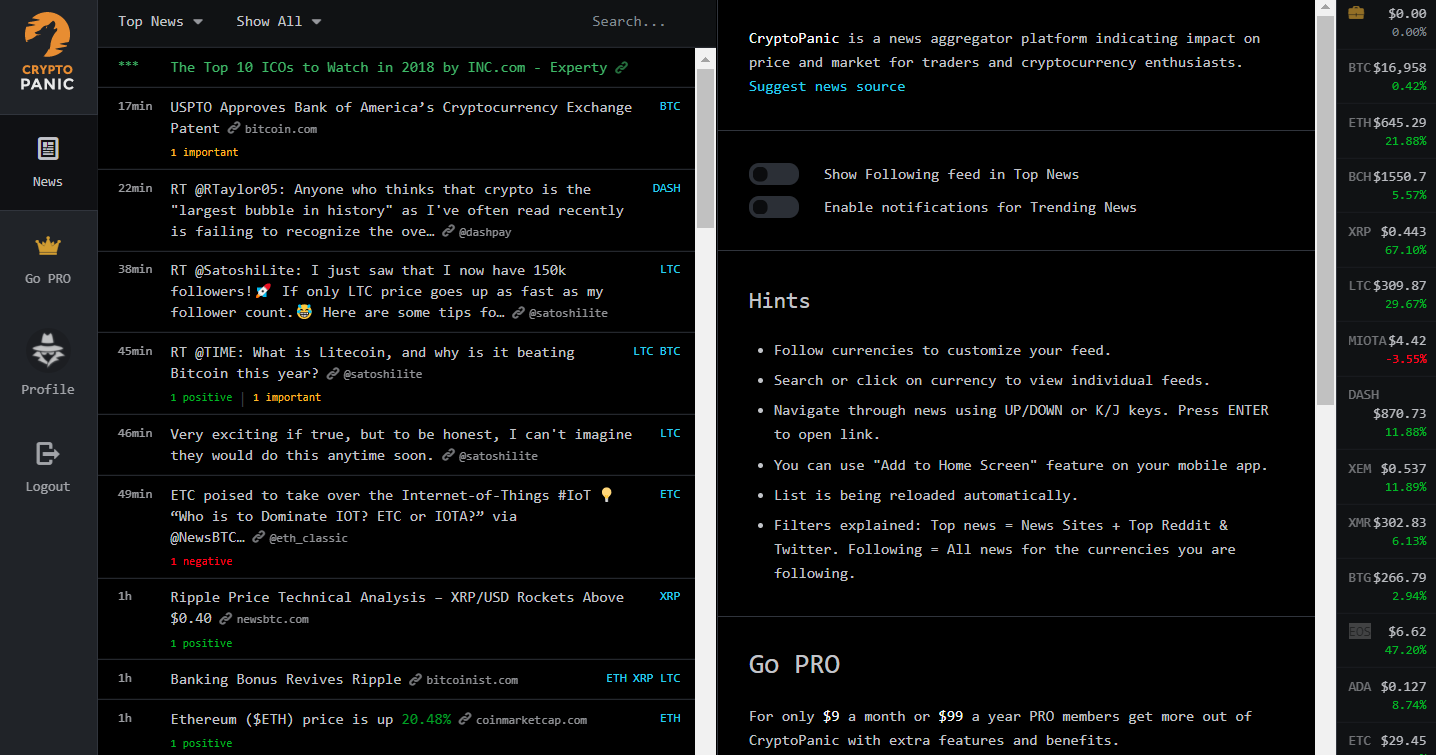This screenshot has height=755, width=1436.
Task: Click ETC tag on IoT post
Action: pos(670,494)
